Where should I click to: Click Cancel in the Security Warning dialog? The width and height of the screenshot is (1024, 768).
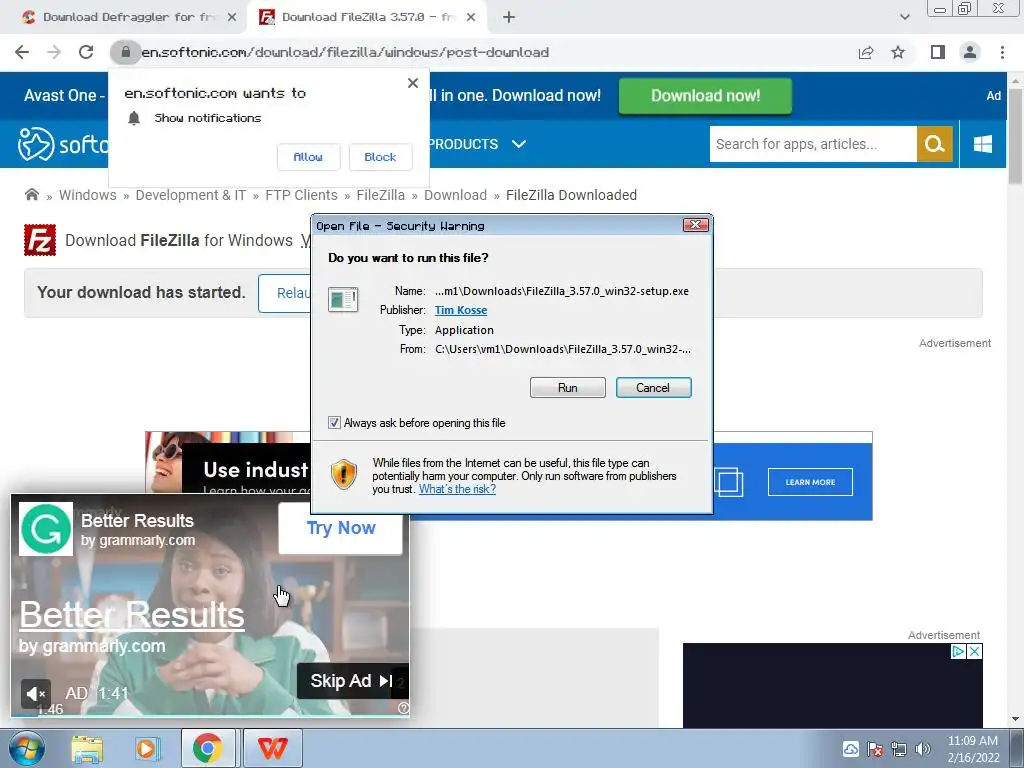tap(653, 387)
